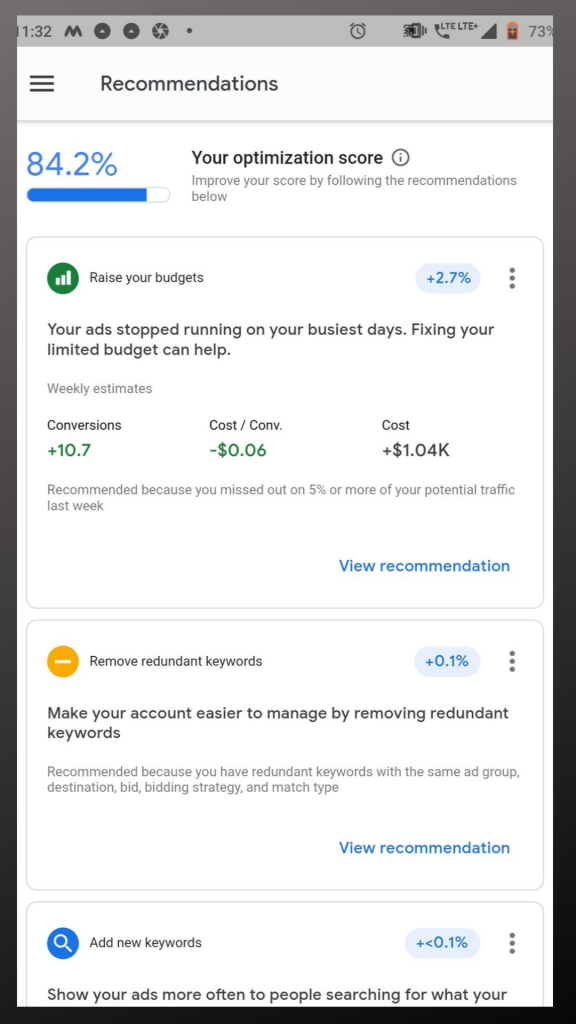Open View recommendation for Remove redundant keywords
This screenshot has width=576, height=1024.
[x=424, y=847]
